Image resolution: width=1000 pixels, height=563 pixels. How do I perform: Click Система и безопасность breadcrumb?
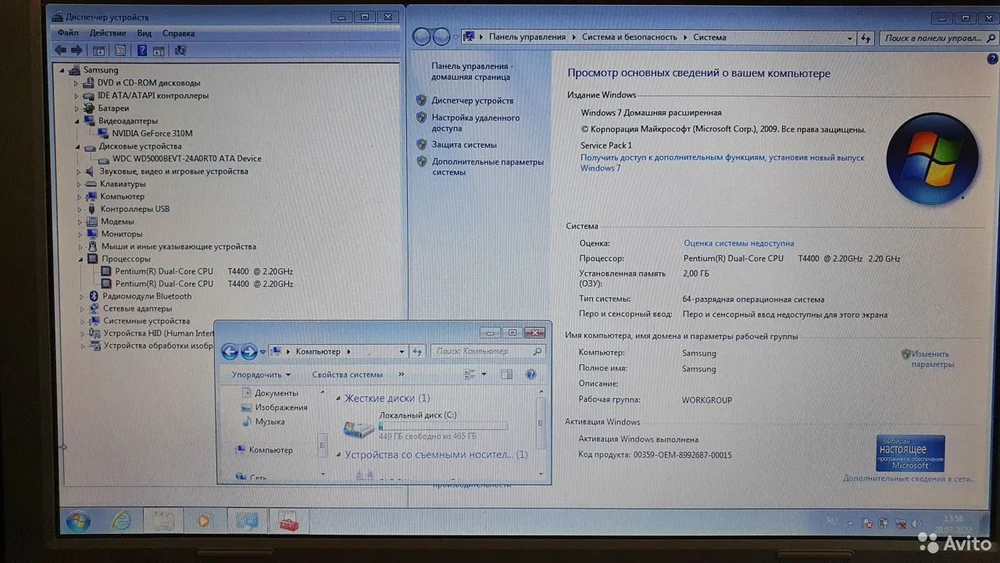(629, 37)
